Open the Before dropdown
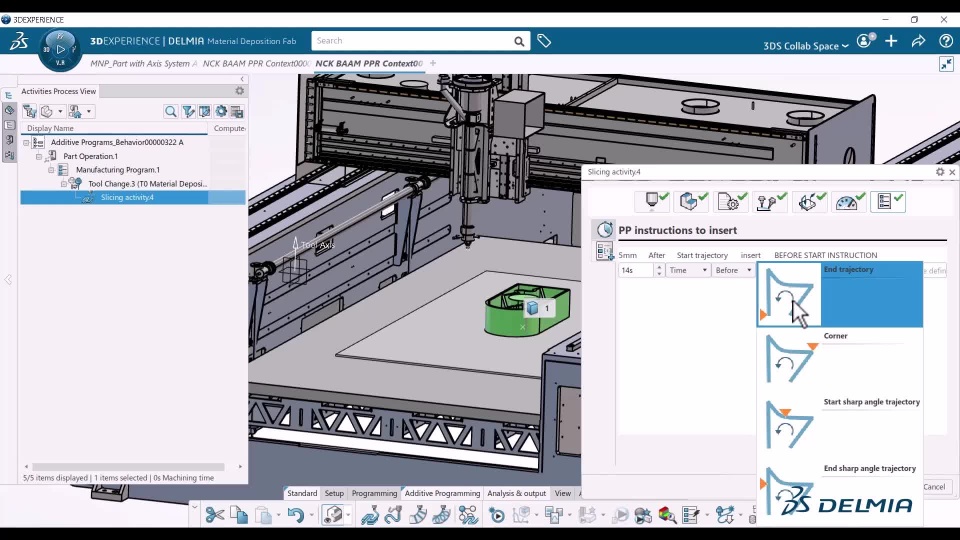The image size is (960, 540). pos(733,270)
